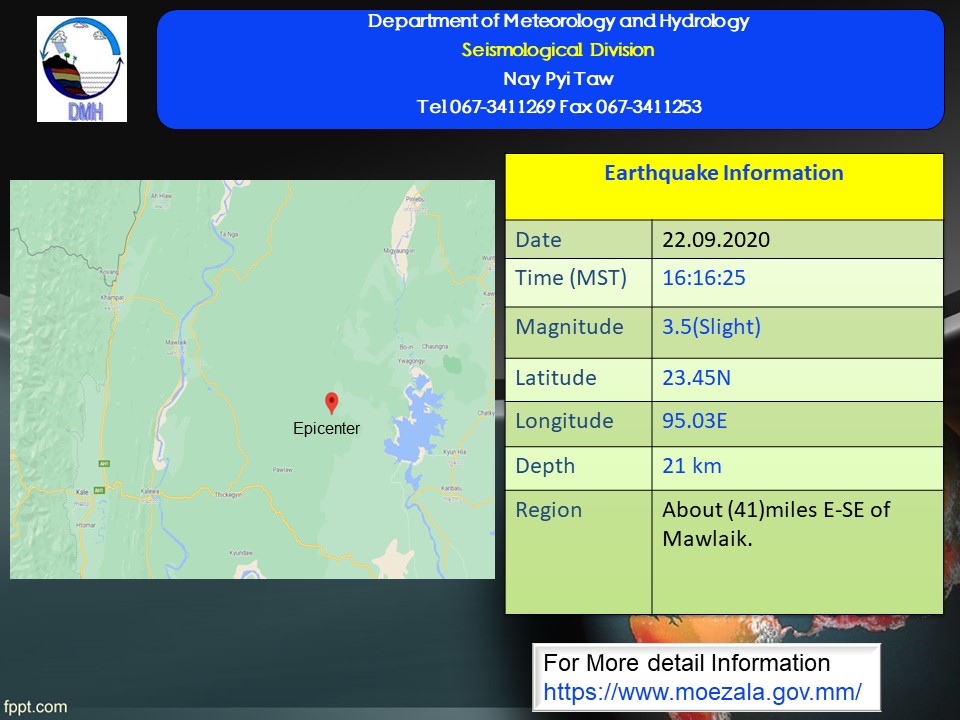Select the magnitude value 3.5(Slight)
The width and height of the screenshot is (960, 720).
[711, 327]
